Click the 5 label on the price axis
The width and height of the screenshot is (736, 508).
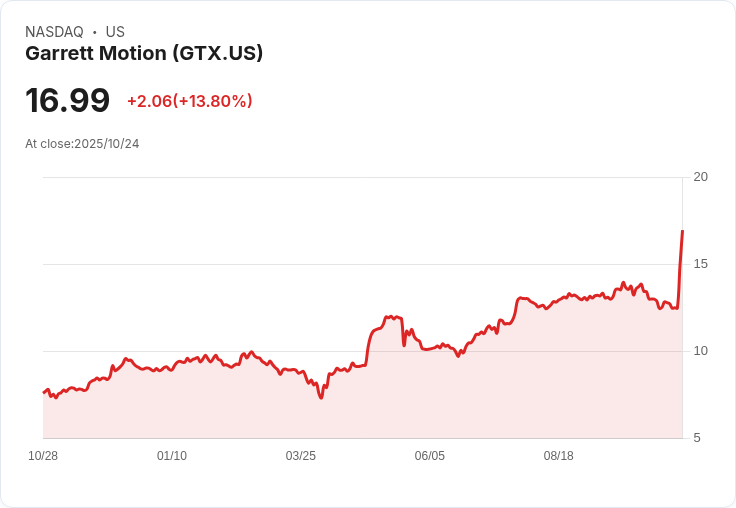698,438
